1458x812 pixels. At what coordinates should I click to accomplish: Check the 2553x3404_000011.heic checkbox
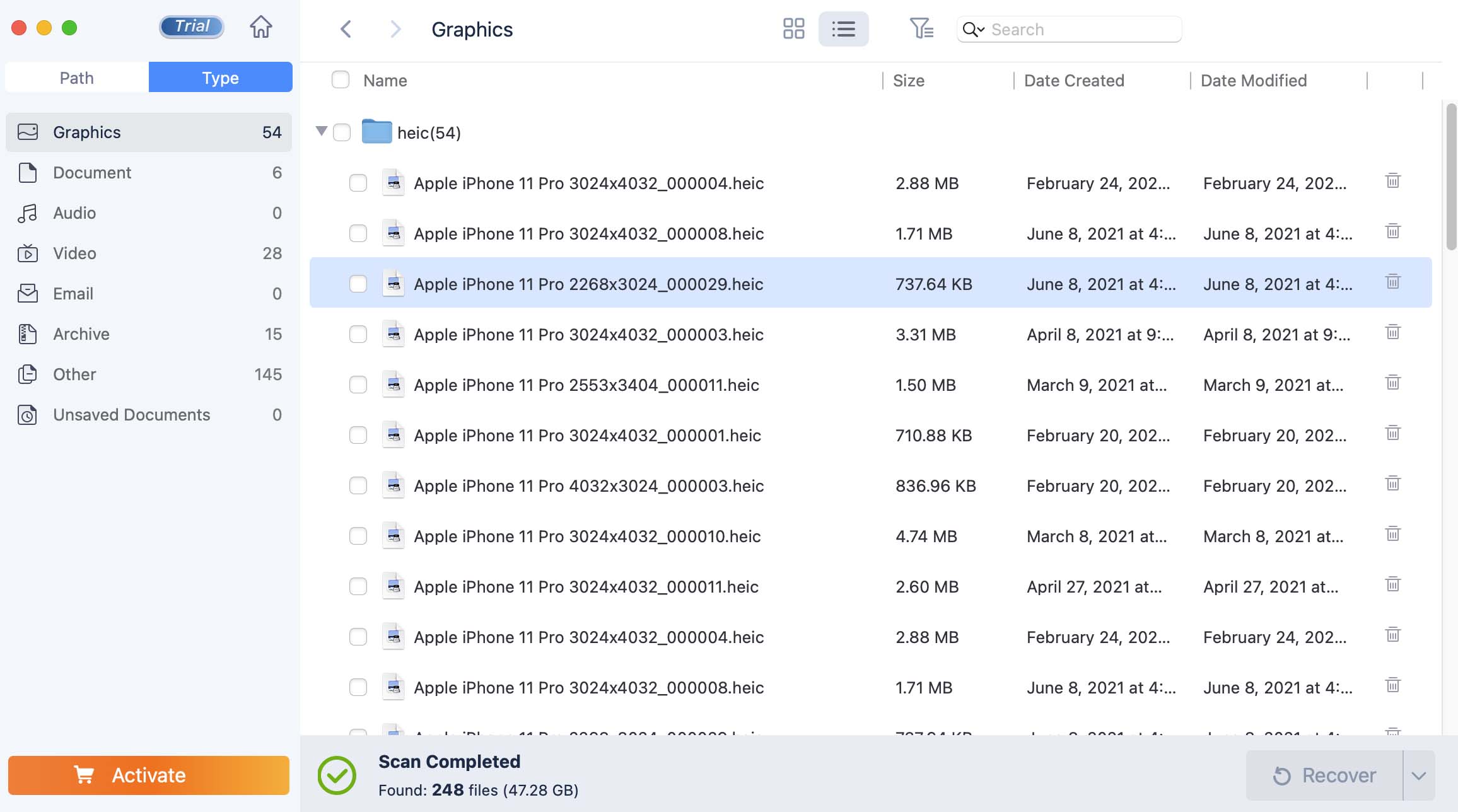pos(358,385)
